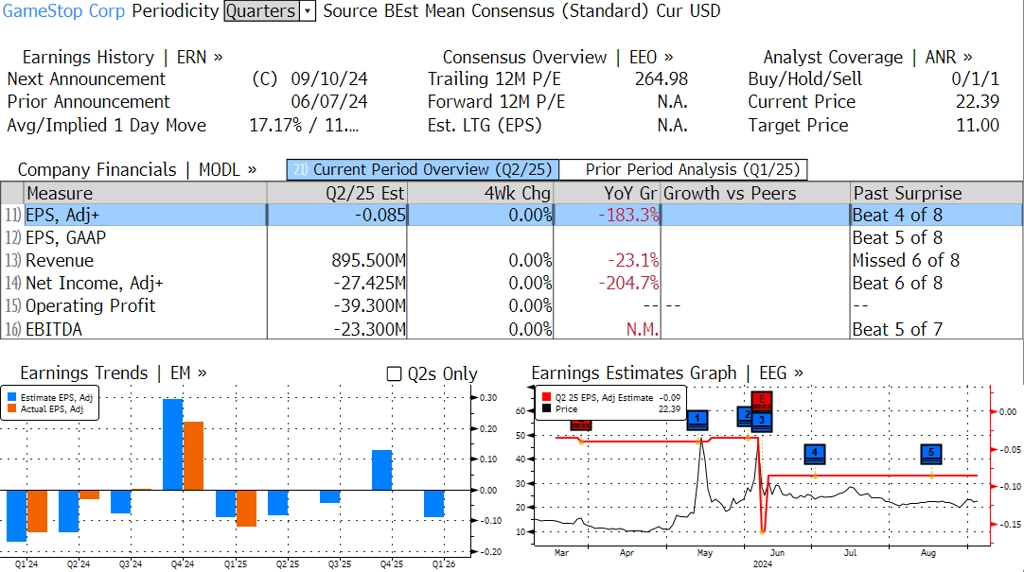Select the EPS, GAAP row
The width and height of the screenshot is (1024, 572).
tap(511, 238)
